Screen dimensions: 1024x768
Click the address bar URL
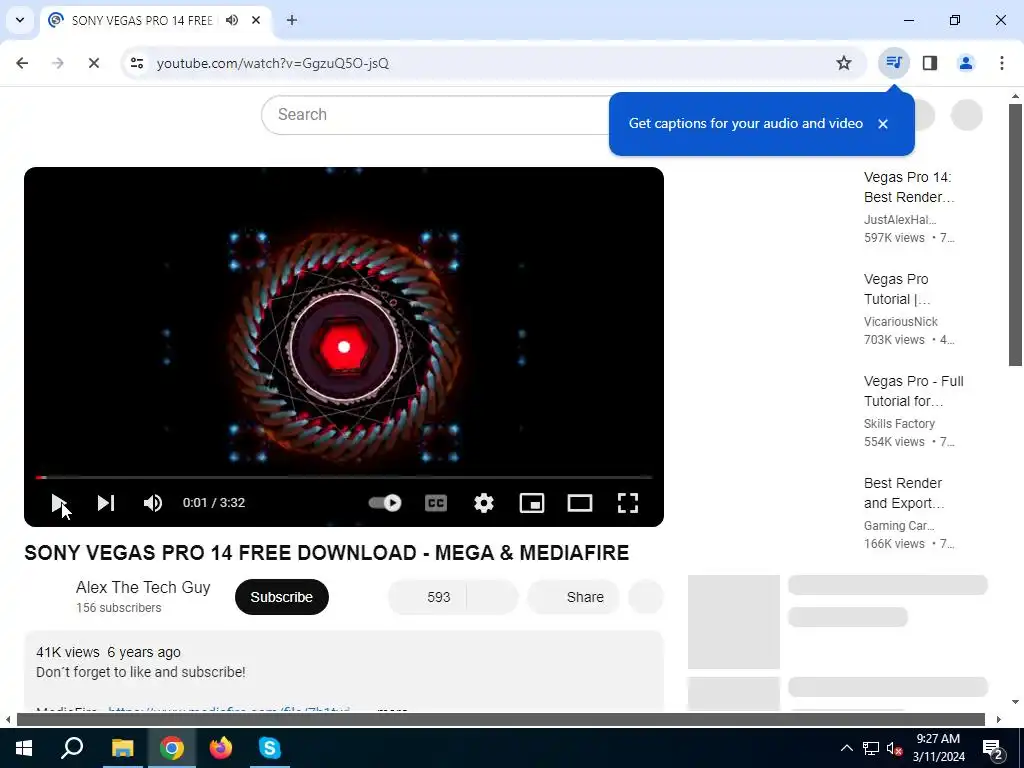(273, 63)
